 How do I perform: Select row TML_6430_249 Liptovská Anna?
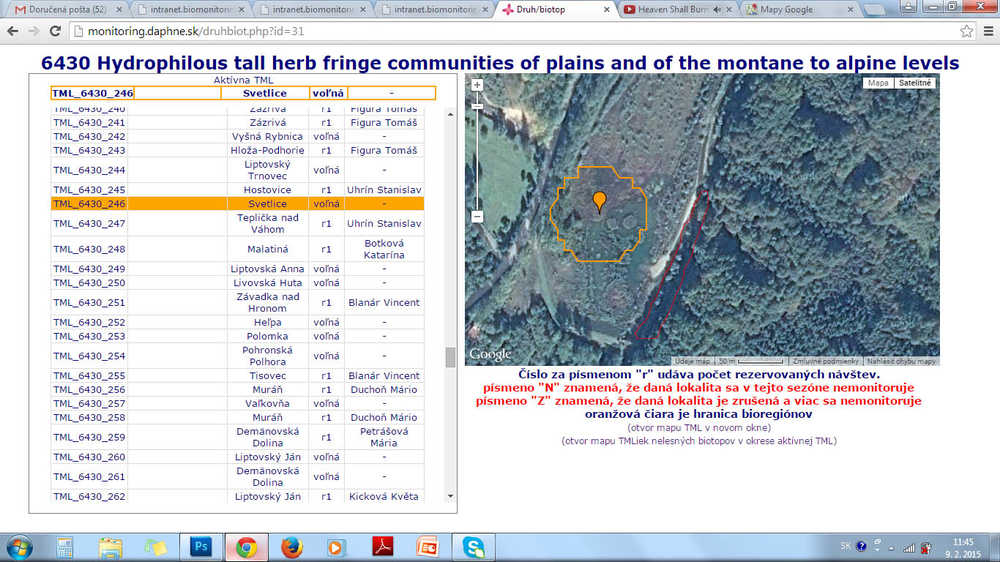[237, 269]
